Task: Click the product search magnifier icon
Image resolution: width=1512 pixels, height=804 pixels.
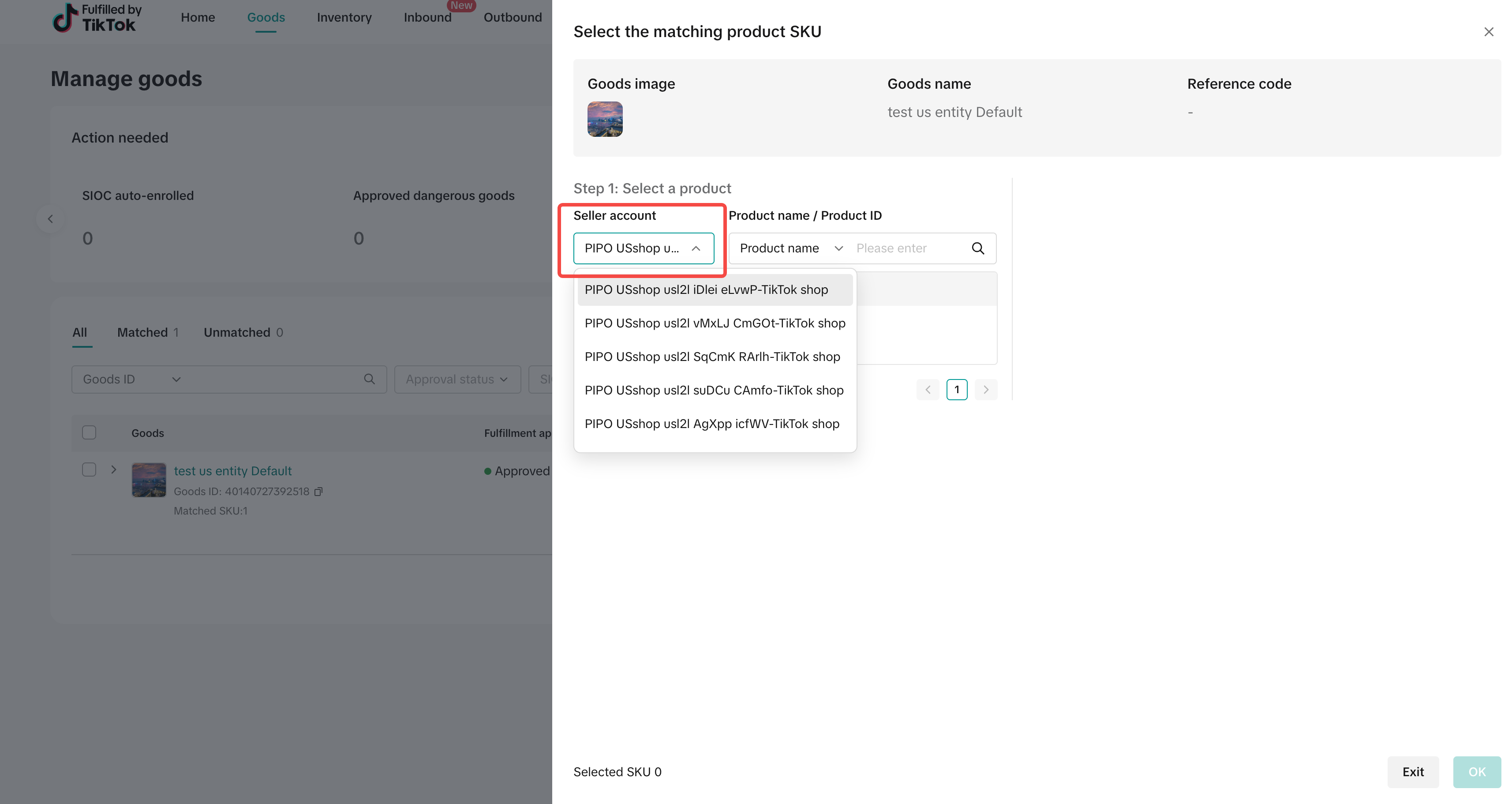Action: [977, 248]
